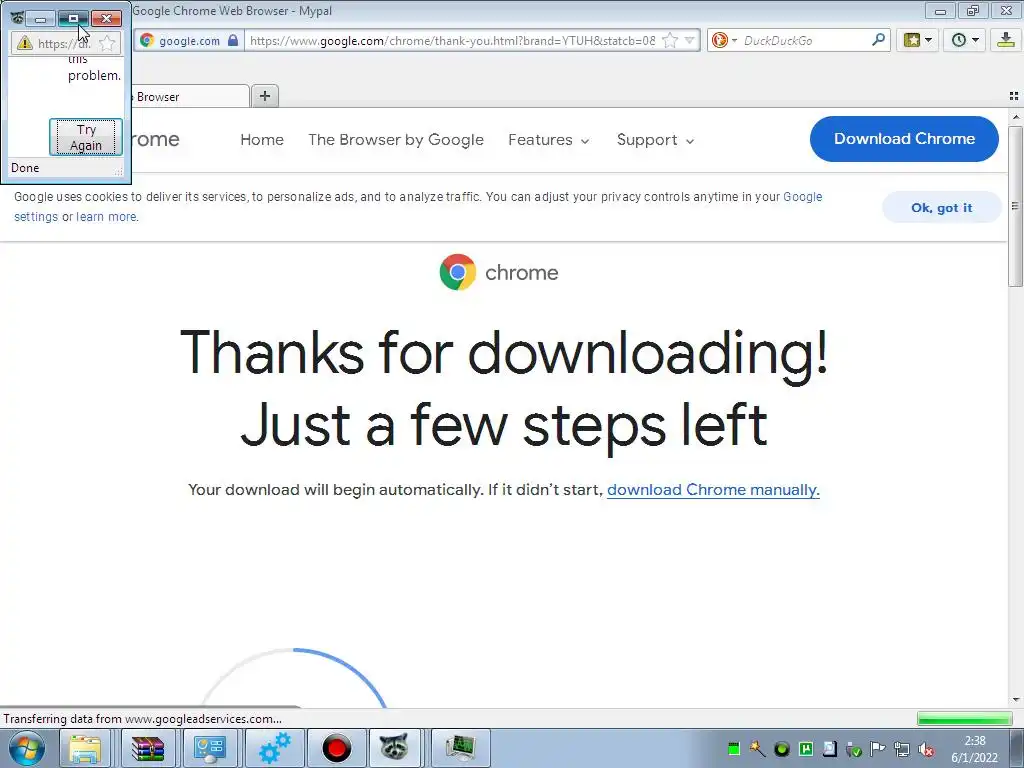1024x768 pixels.
Task: Click the padlock secure connection icon
Action: (232, 40)
